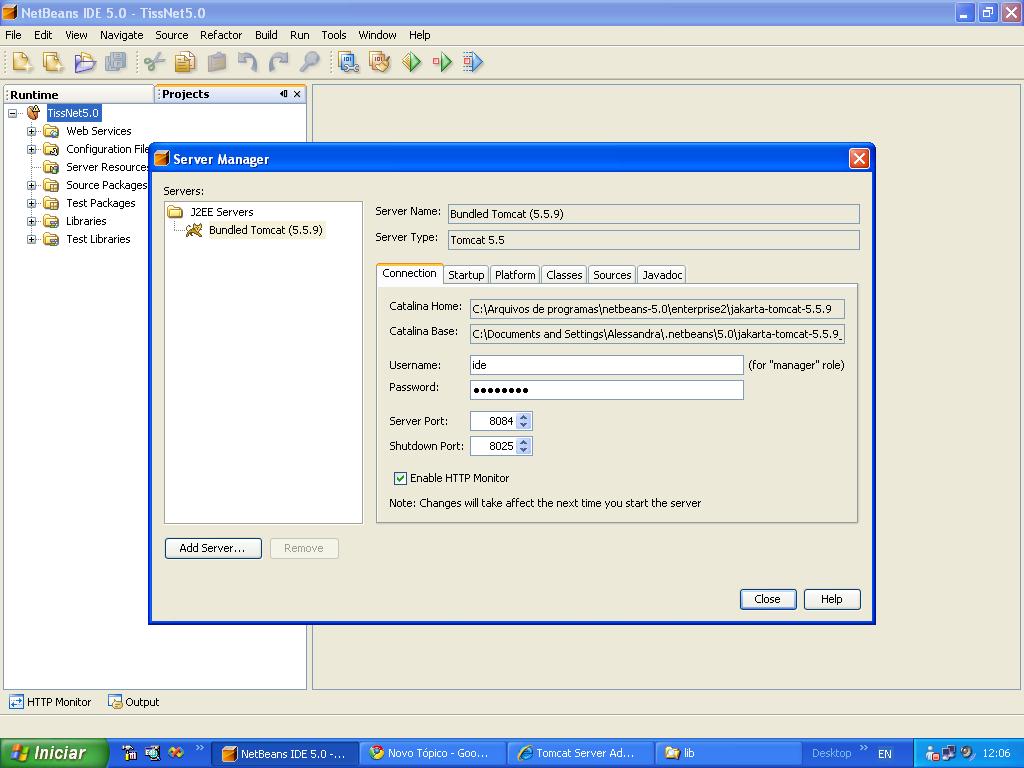
Task: Click the Debug Main Project icon
Action: coord(442,62)
